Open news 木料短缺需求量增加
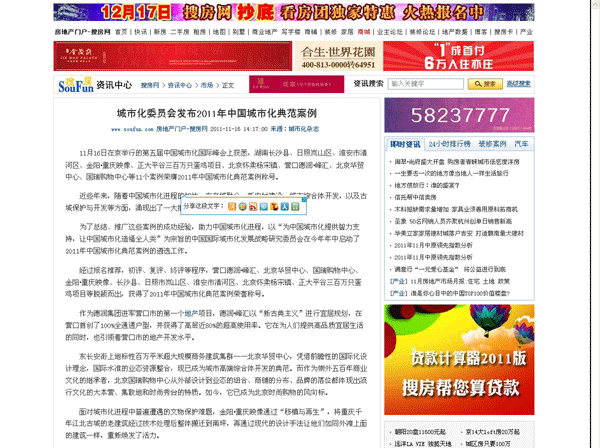 456,209
